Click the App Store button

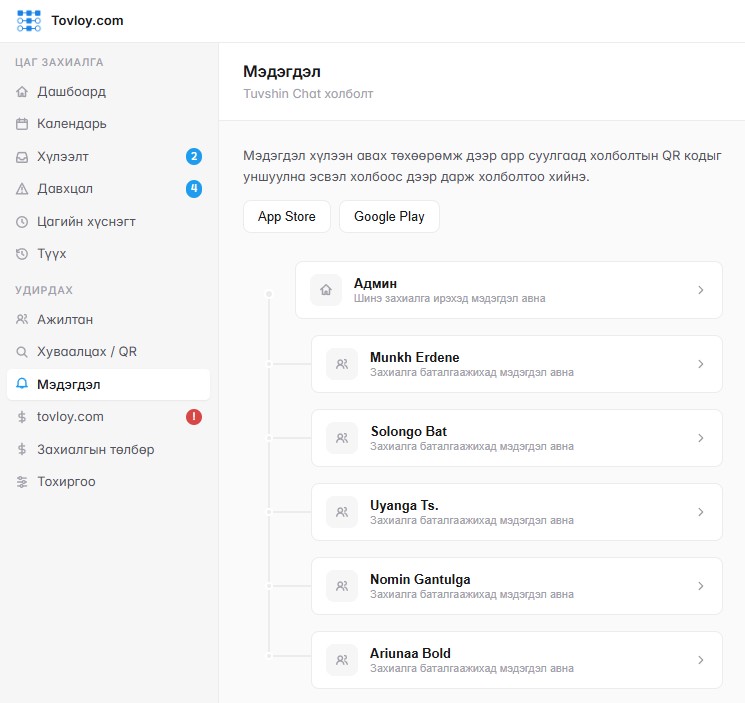point(287,217)
